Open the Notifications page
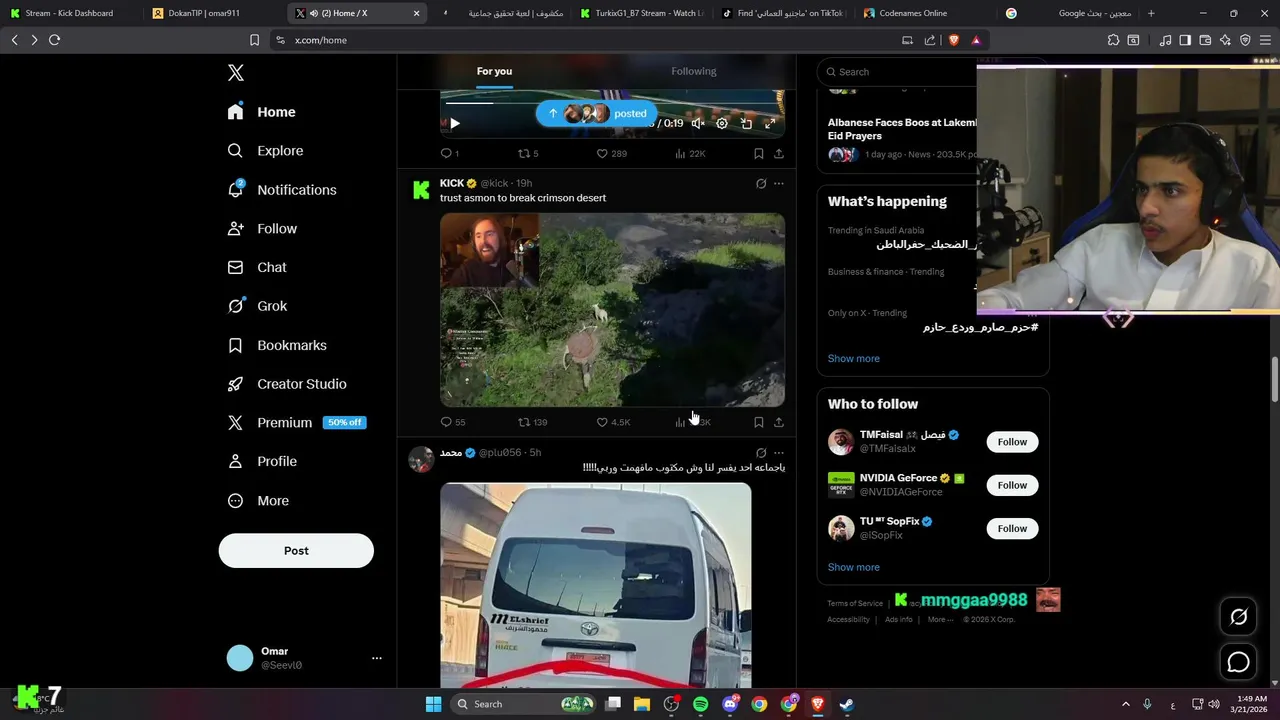1280x720 pixels. (283, 190)
